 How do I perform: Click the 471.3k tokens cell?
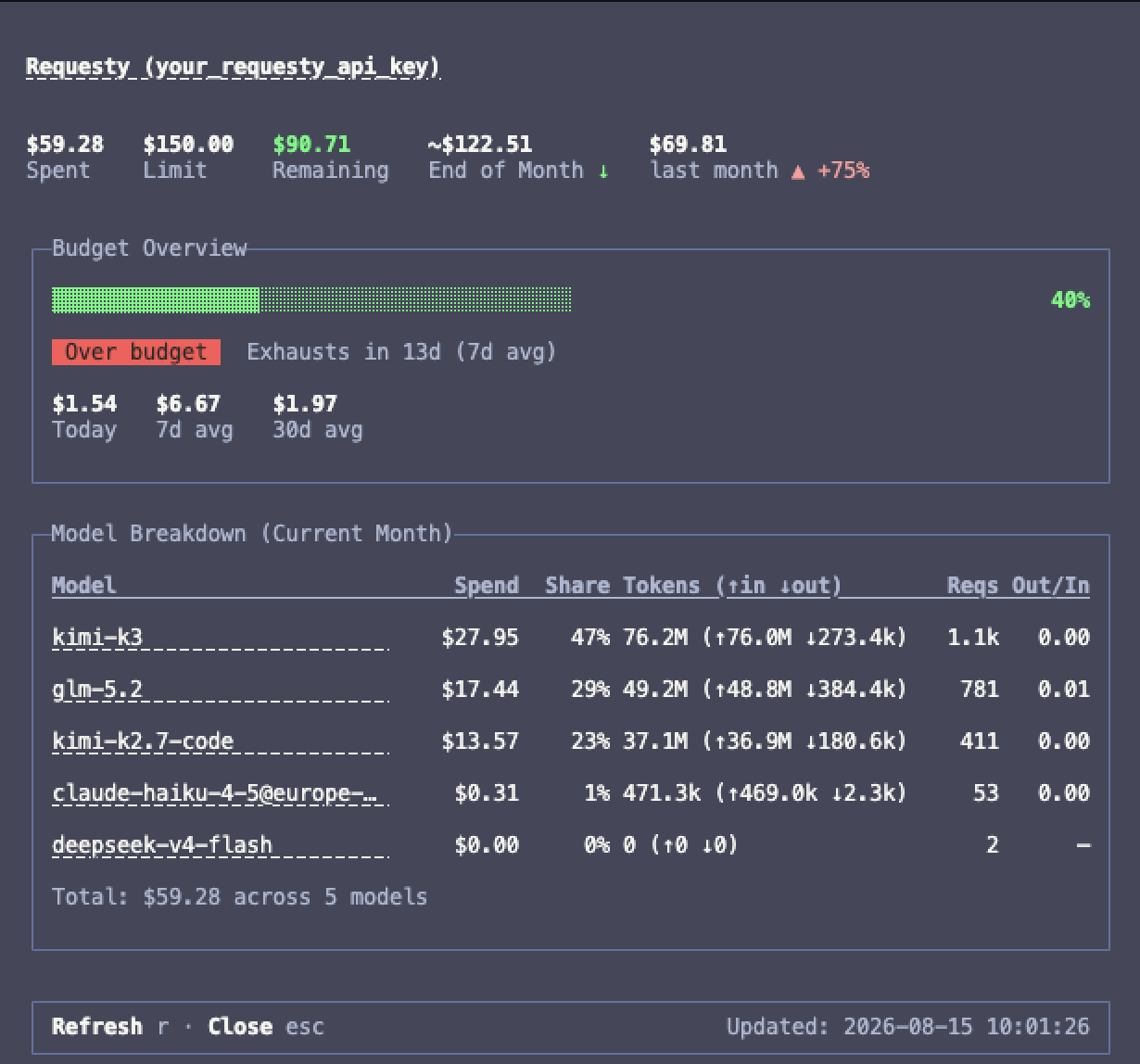click(765, 792)
